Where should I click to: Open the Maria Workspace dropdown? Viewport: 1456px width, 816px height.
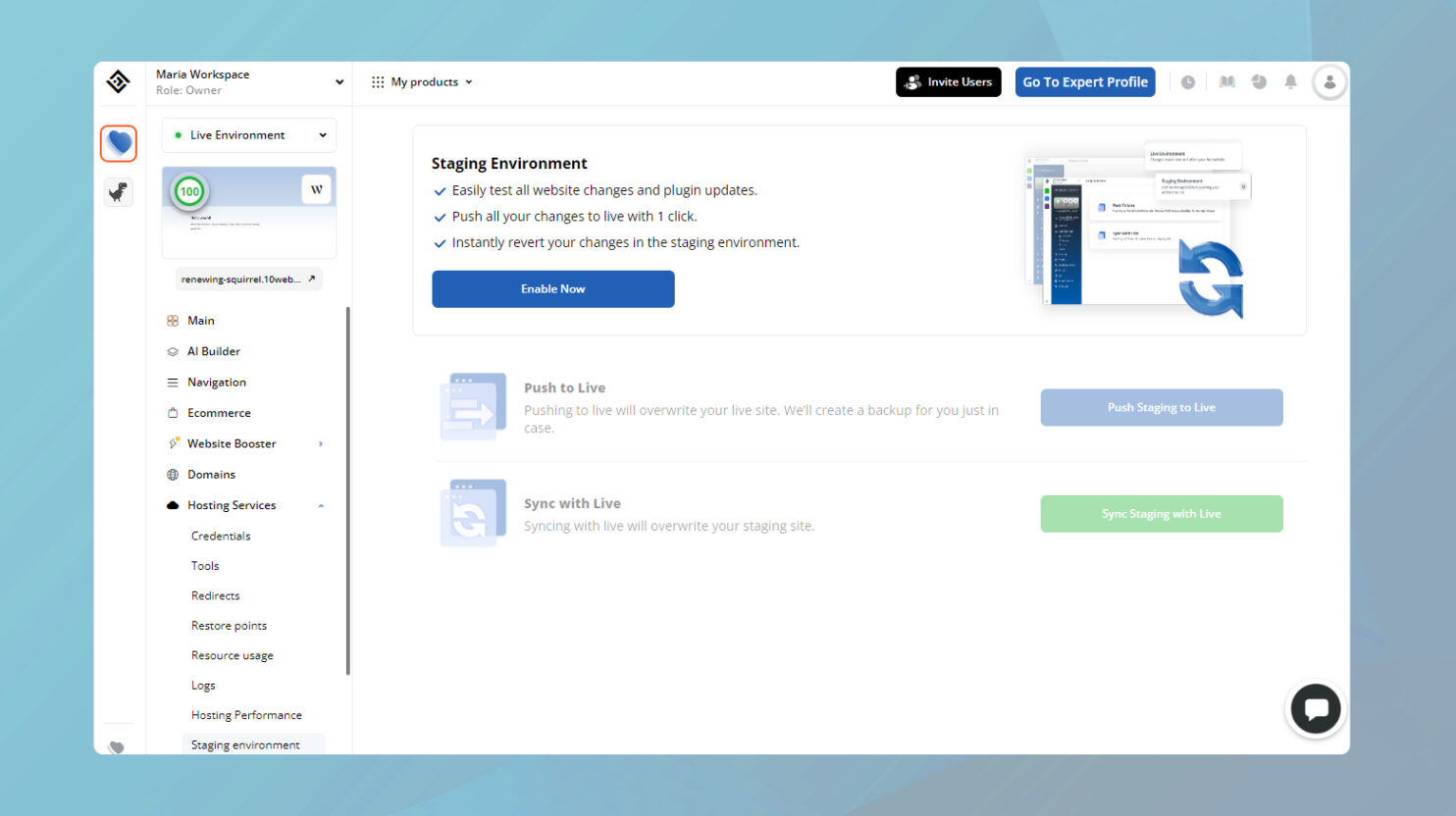tap(248, 81)
